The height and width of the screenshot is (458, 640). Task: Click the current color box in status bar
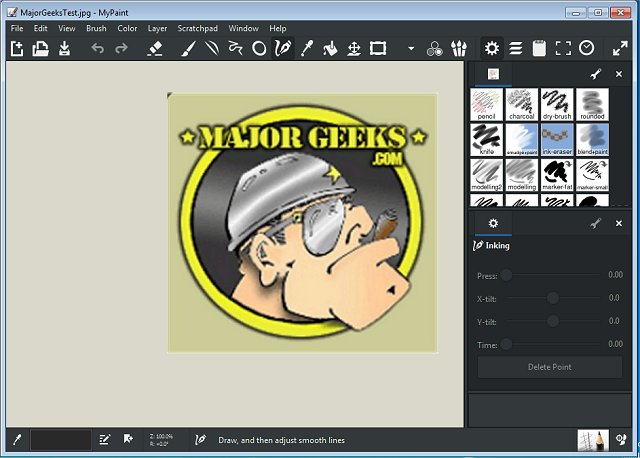[x=60, y=439]
